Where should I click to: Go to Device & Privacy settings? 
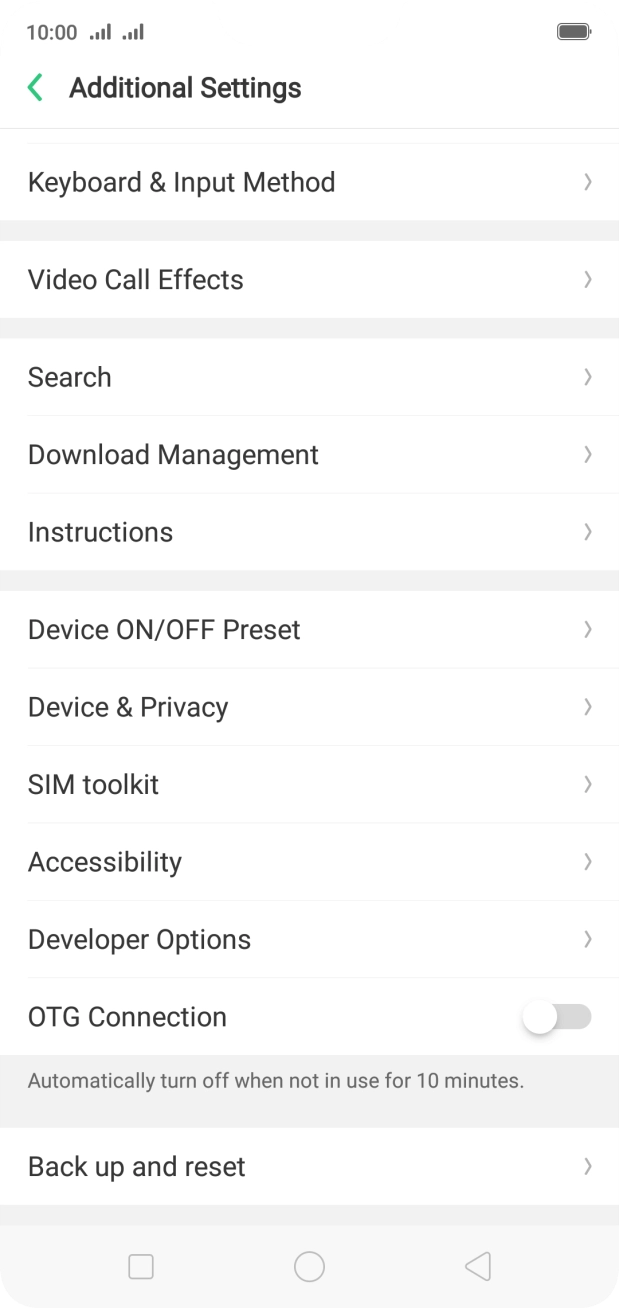[128, 707]
